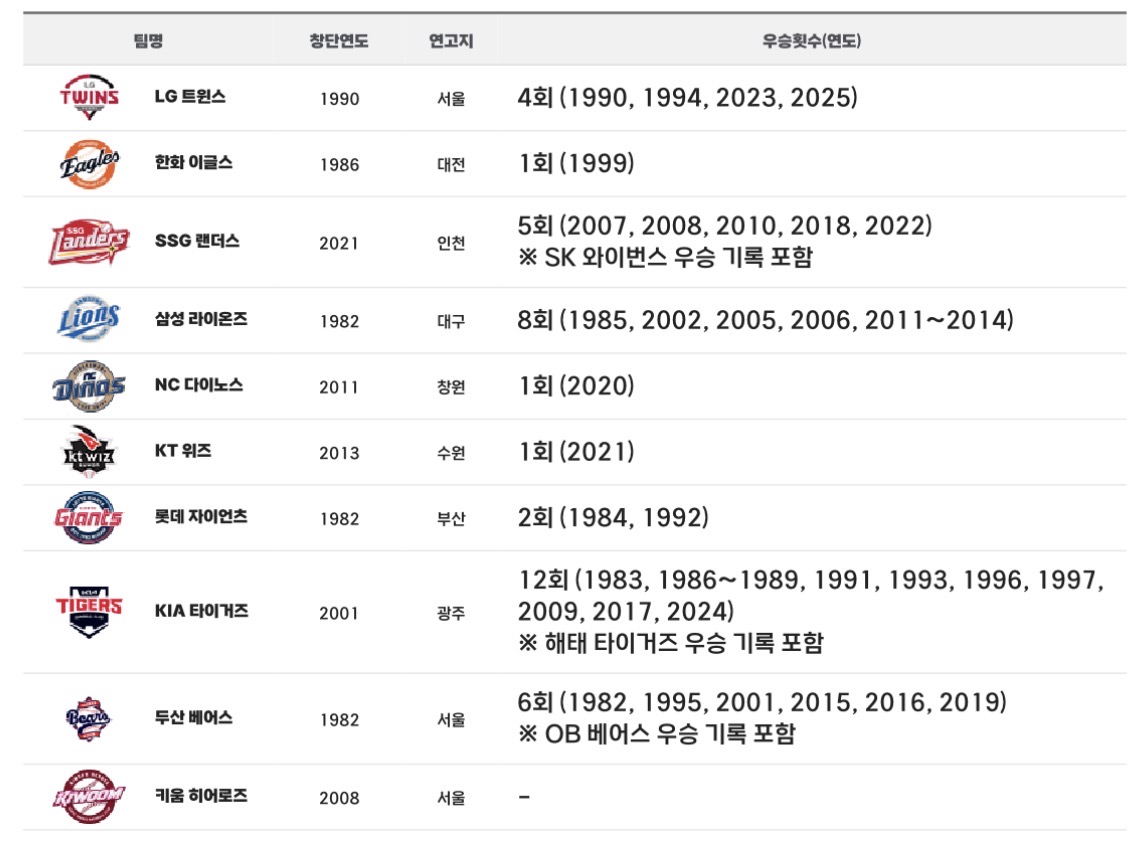
Task: Click the 두산 베어스 team name
Action: pyautogui.click(x=193, y=718)
